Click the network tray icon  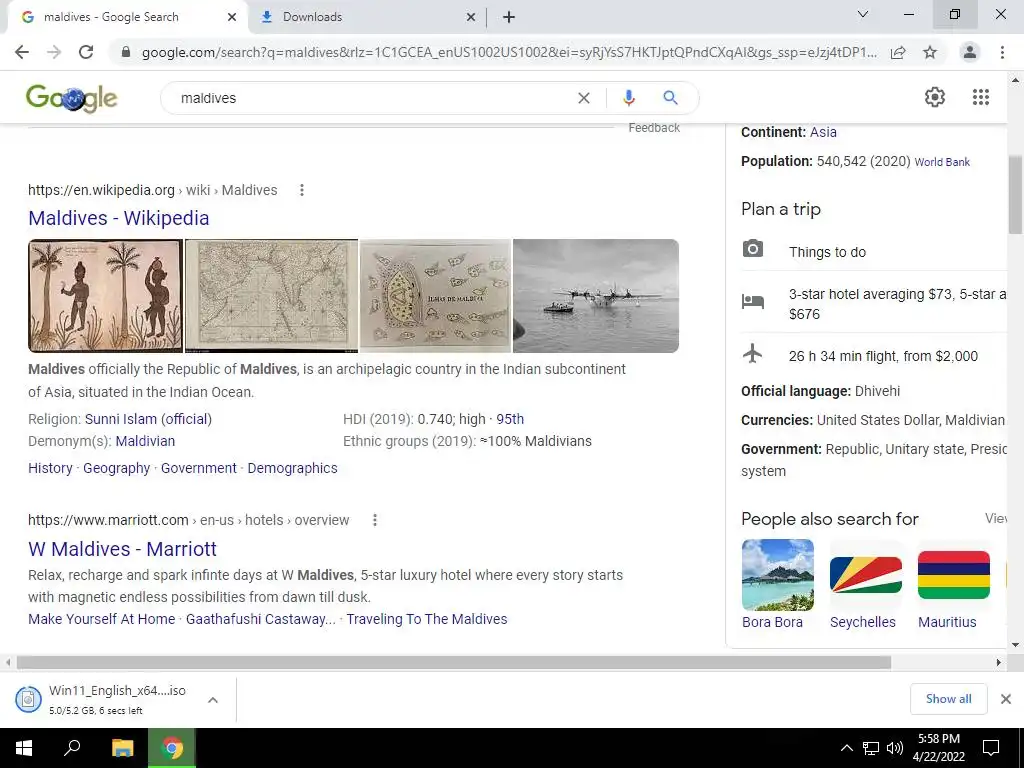(x=871, y=748)
